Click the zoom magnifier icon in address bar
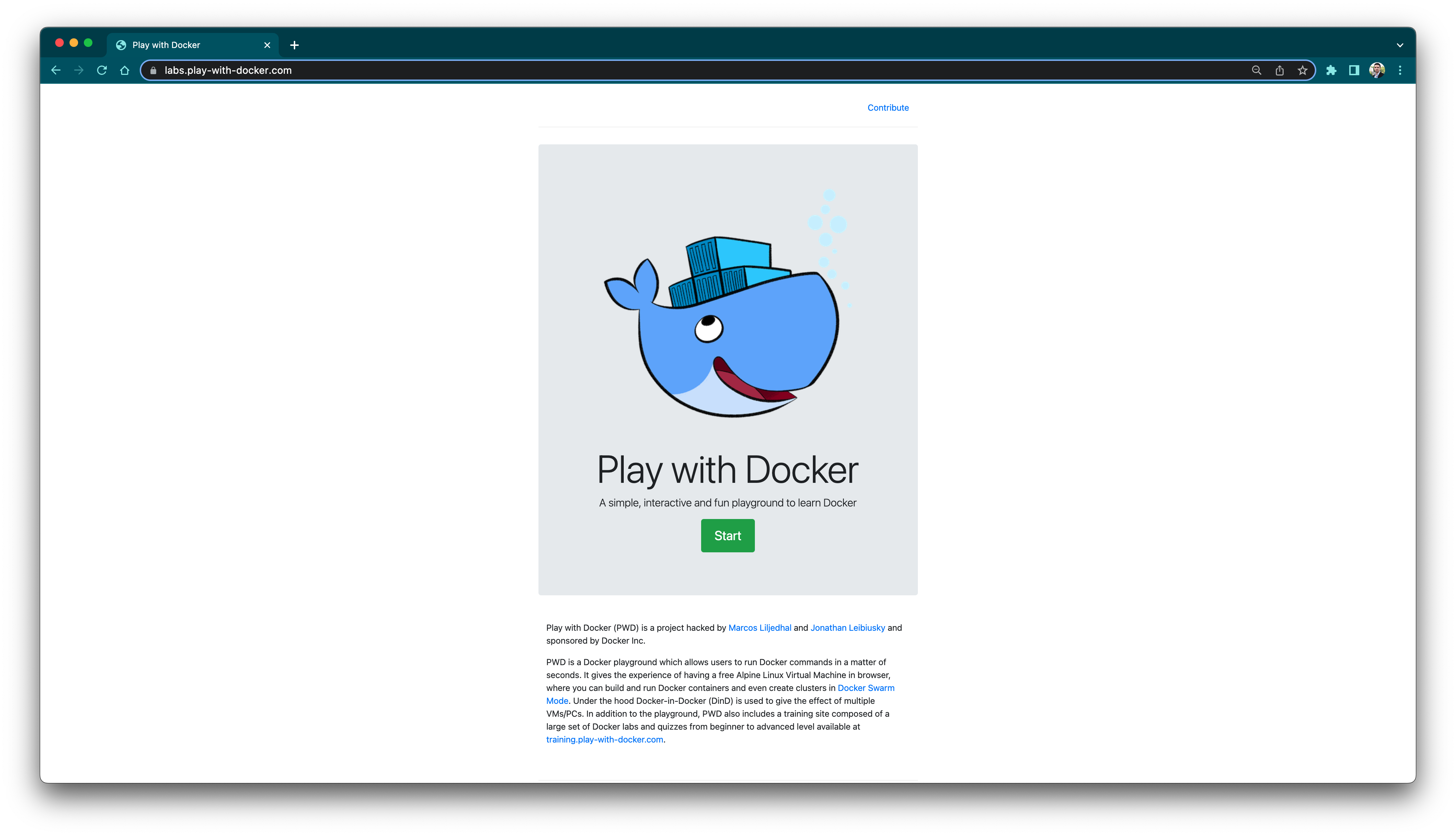The width and height of the screenshot is (1456, 836). pyautogui.click(x=1256, y=70)
